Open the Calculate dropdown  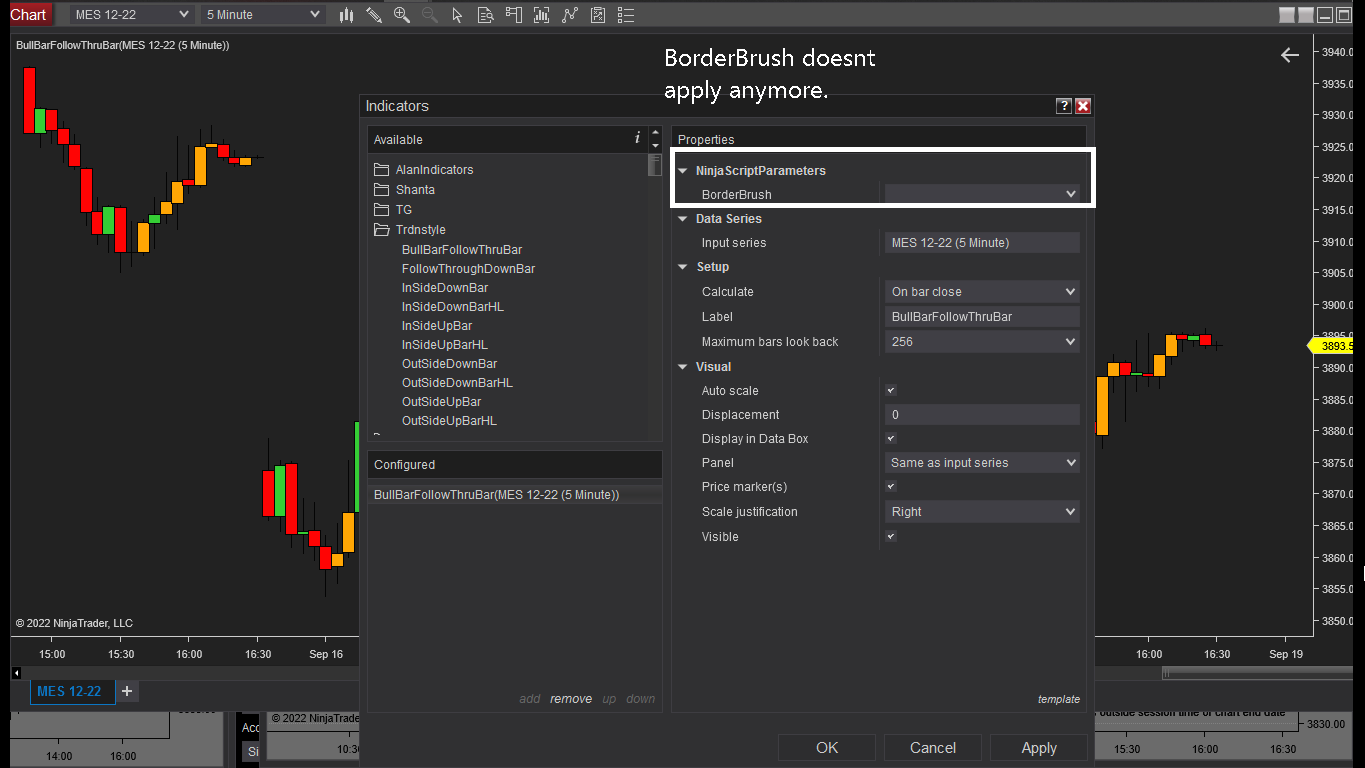click(982, 292)
